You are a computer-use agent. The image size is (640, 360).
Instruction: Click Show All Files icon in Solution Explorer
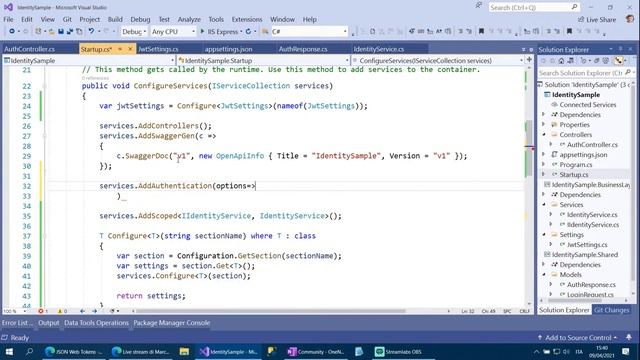(606, 61)
